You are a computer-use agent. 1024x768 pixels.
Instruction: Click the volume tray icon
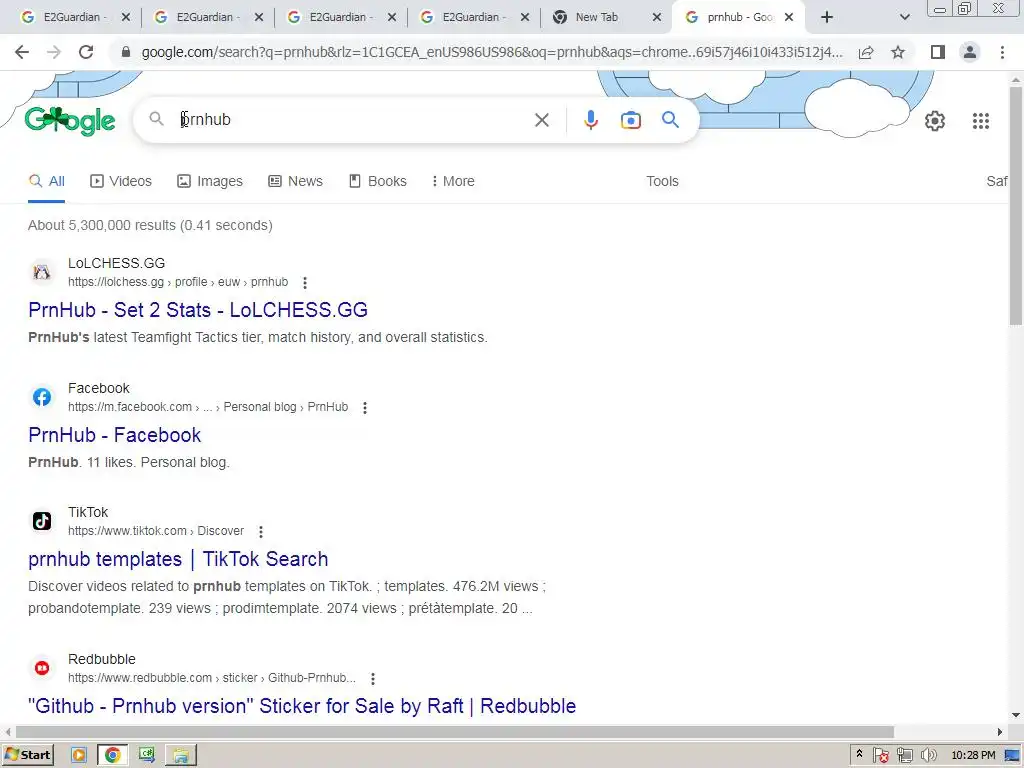pyautogui.click(x=928, y=755)
